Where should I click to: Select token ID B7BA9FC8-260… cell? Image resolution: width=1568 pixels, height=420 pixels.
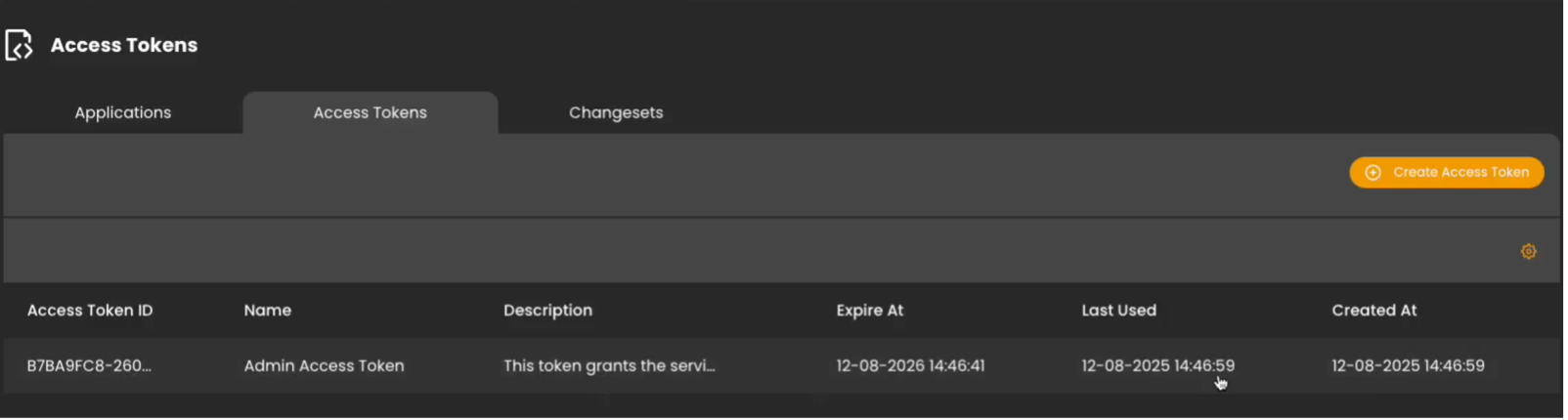[89, 366]
